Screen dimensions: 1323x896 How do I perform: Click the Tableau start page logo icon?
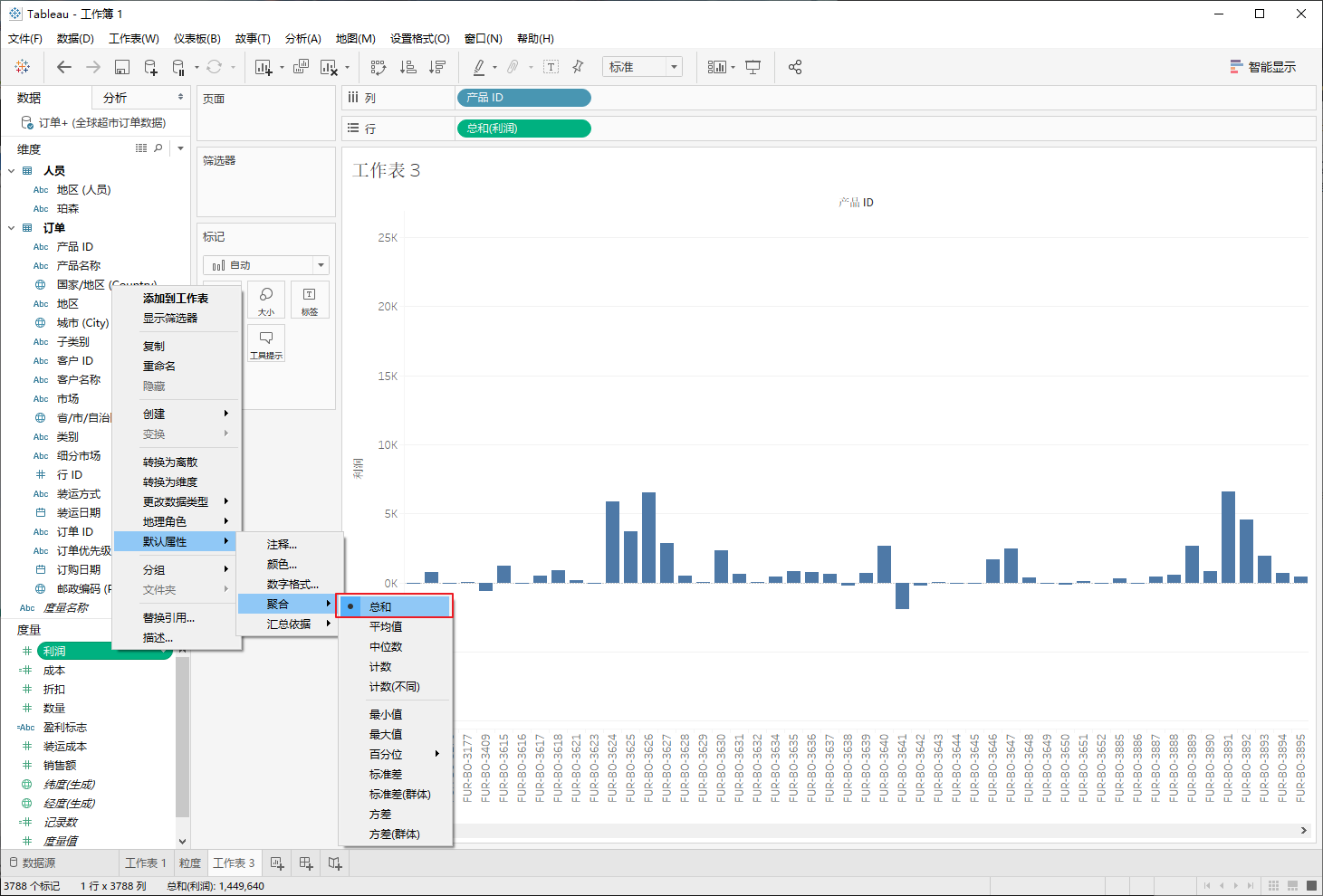(23, 67)
